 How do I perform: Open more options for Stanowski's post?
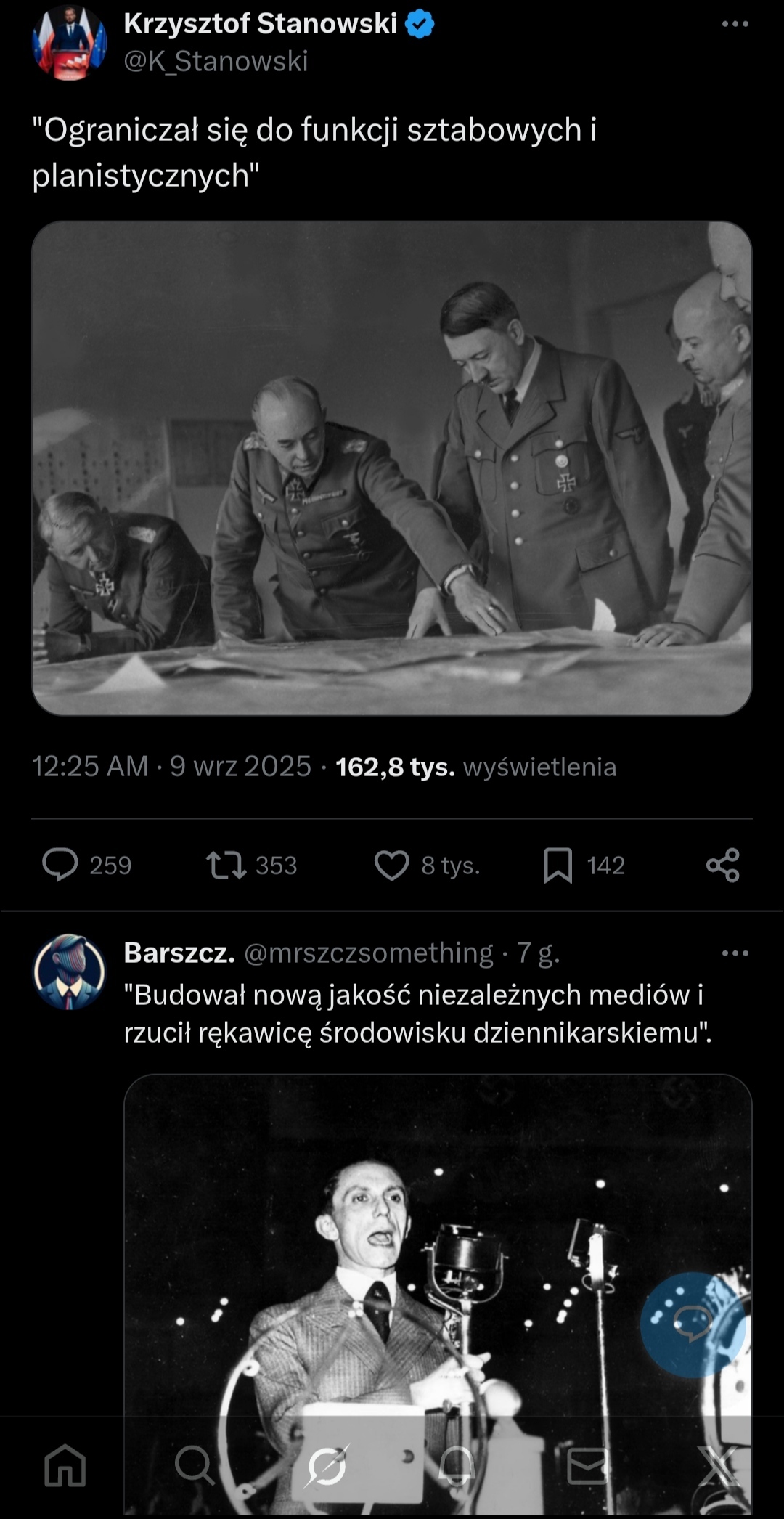point(735,24)
